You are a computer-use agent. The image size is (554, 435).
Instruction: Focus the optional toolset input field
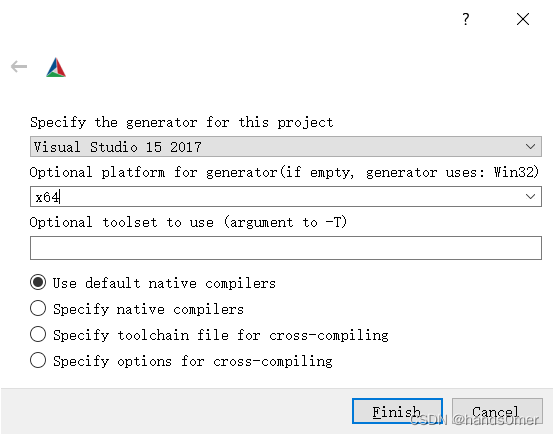coord(285,248)
